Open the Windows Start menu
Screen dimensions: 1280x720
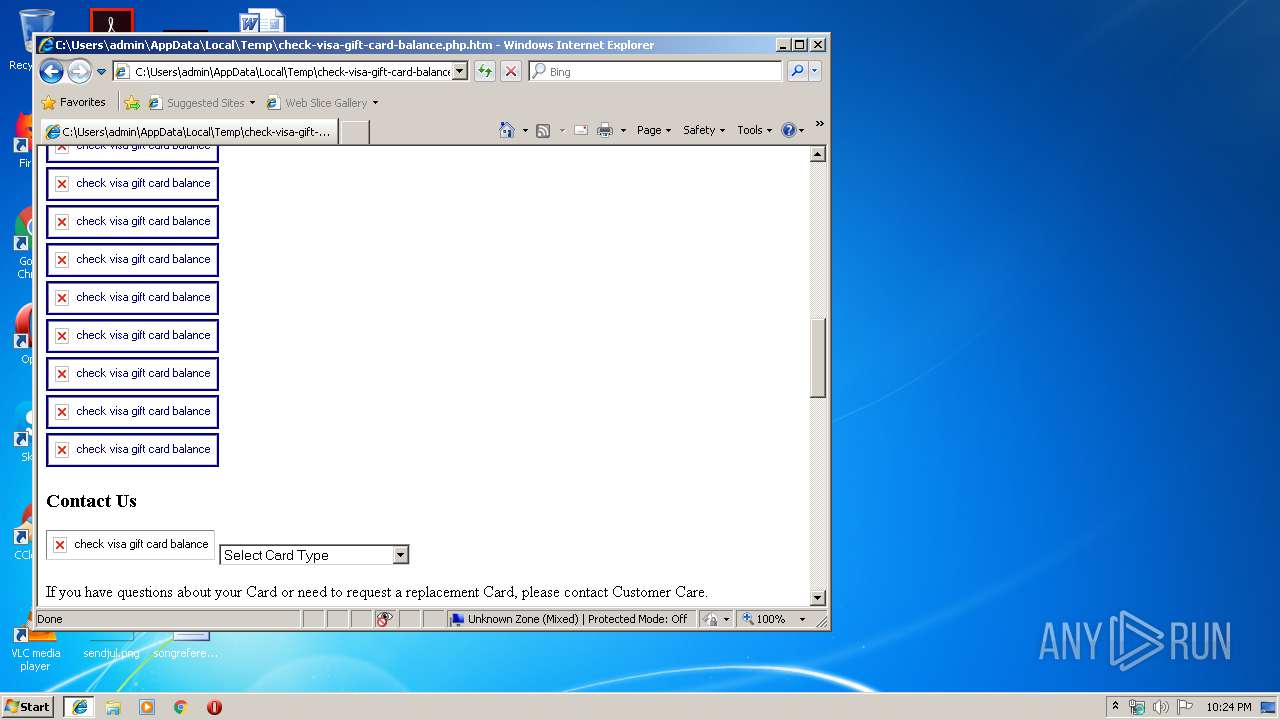click(28, 706)
